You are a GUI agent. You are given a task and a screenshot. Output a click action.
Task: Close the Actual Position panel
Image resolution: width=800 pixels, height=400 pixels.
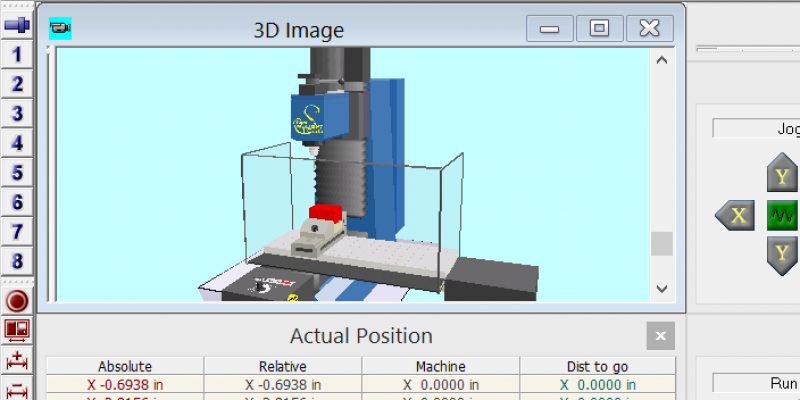(659, 336)
